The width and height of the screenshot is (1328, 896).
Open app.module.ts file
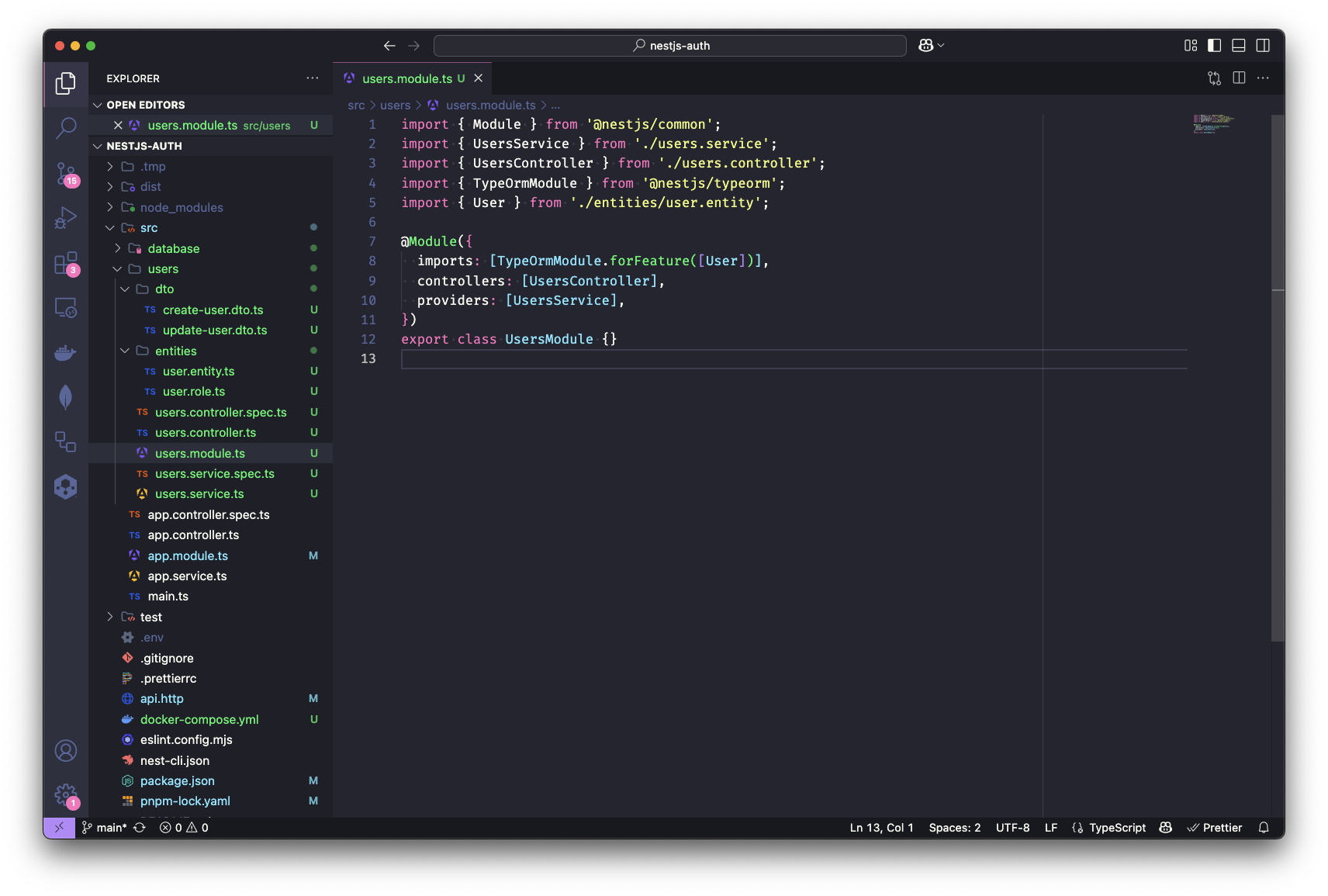(x=188, y=555)
